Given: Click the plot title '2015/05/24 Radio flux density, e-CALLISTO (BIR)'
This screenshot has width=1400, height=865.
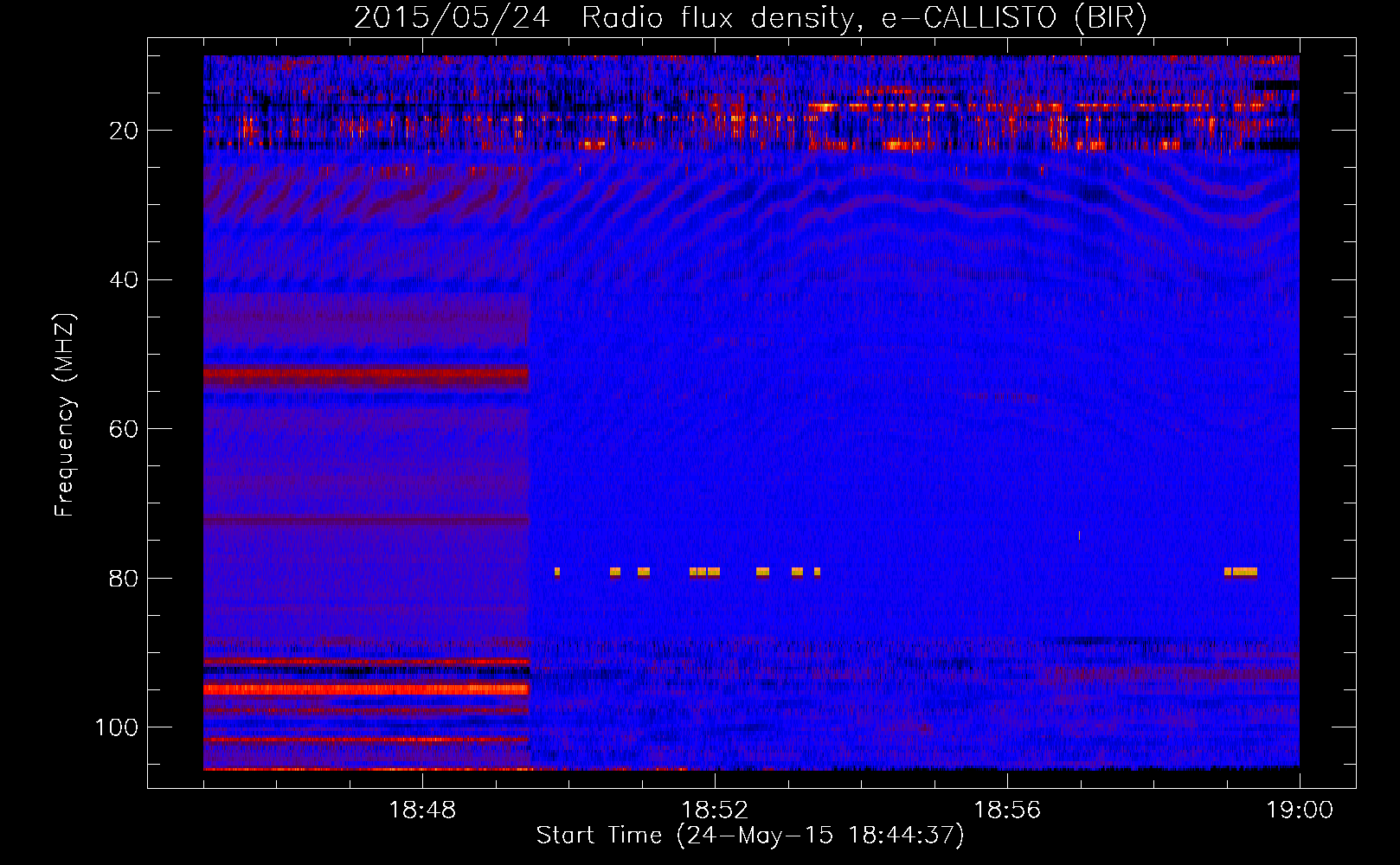Looking at the screenshot, I should [750, 18].
